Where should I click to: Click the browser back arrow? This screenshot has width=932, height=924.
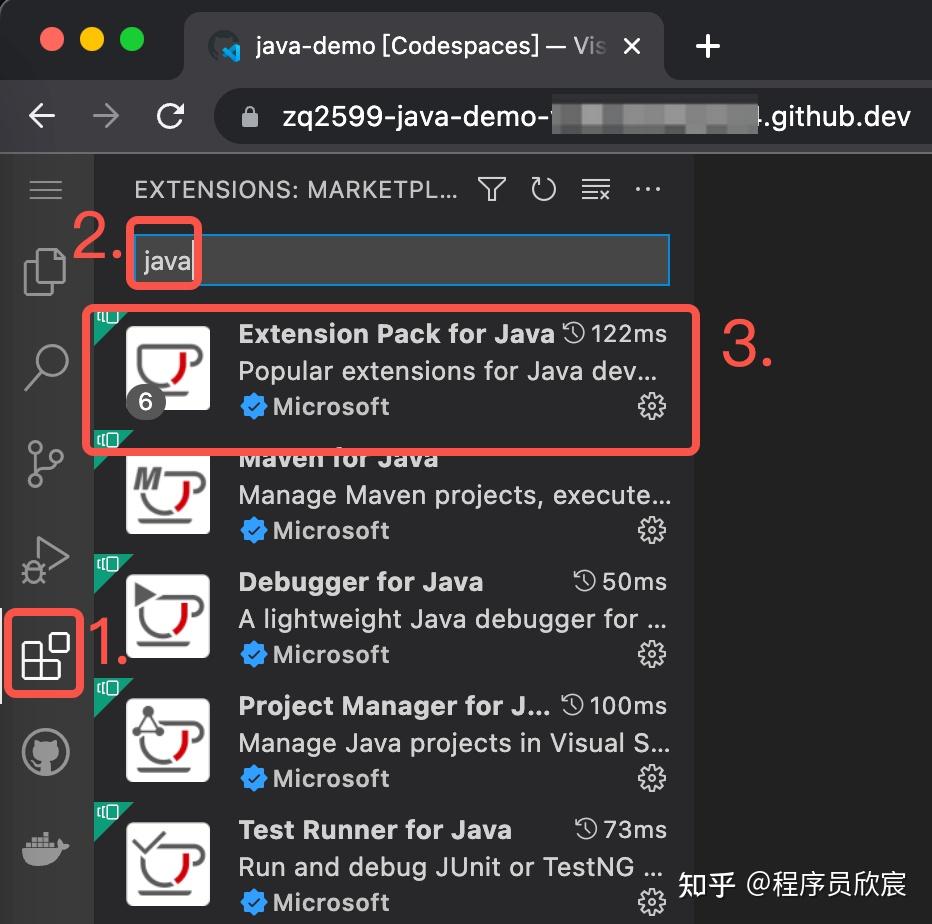point(42,116)
